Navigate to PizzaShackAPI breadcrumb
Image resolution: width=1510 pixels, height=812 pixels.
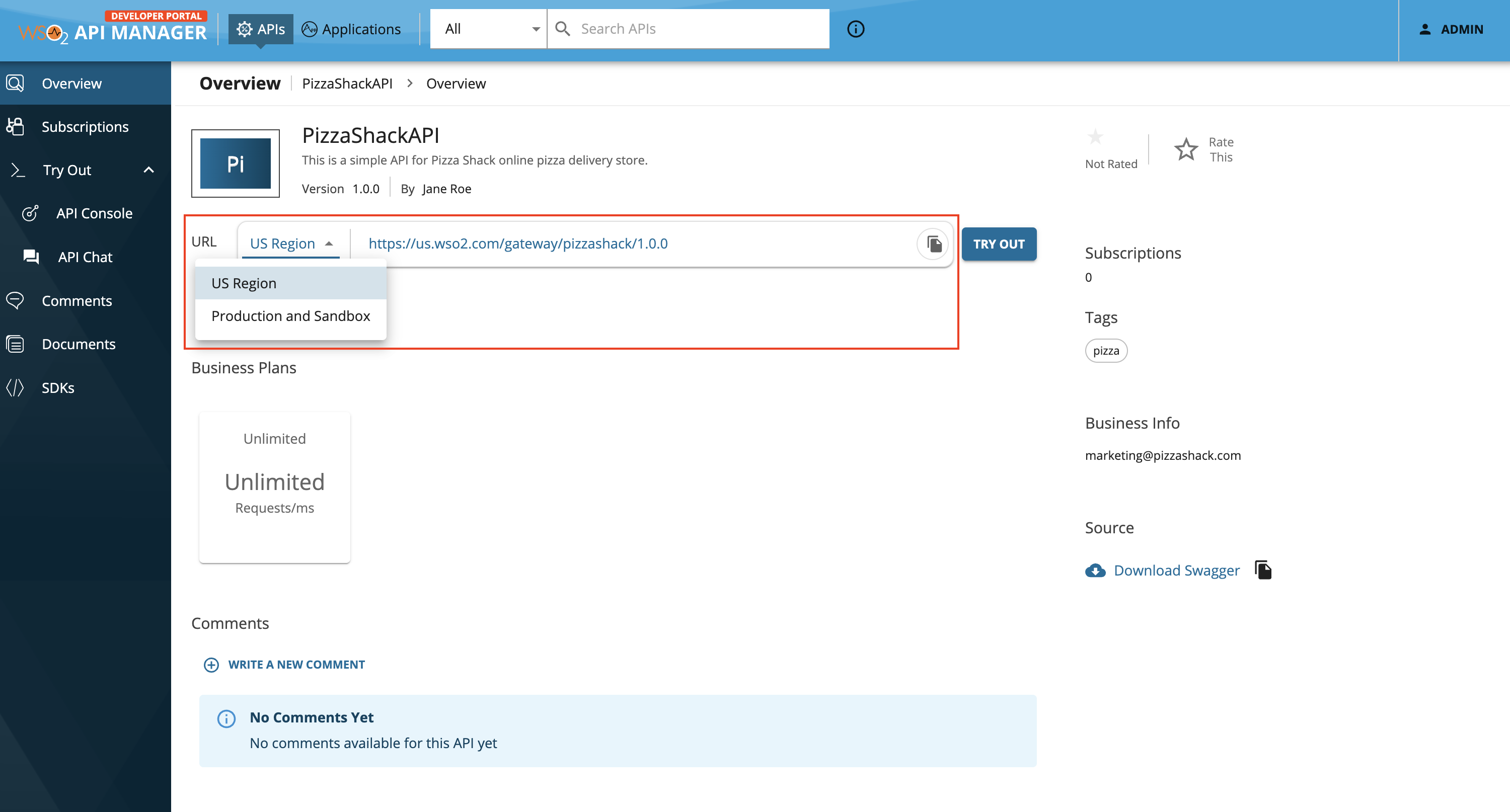pyautogui.click(x=347, y=83)
